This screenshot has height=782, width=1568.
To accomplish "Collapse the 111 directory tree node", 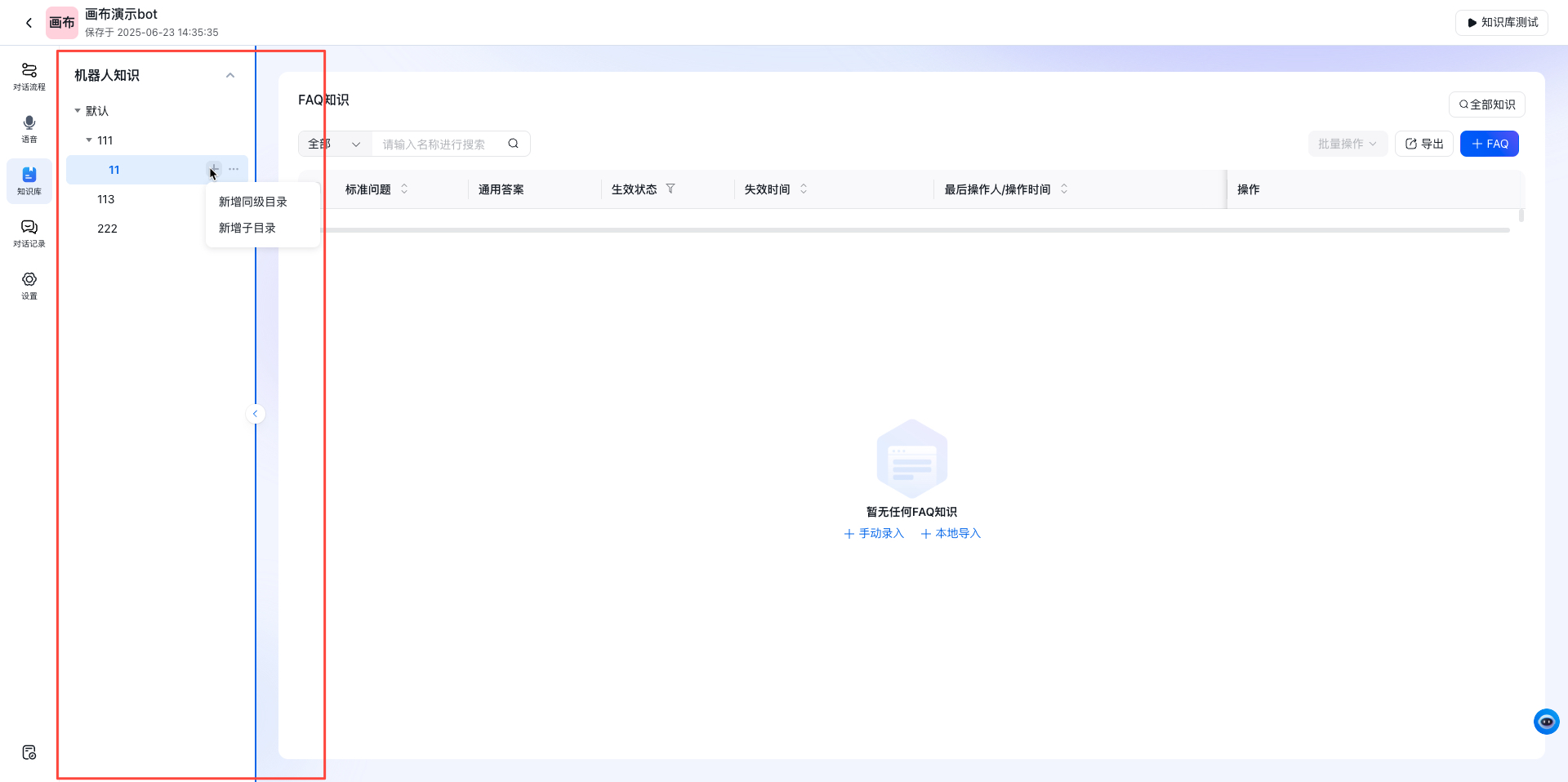I will [x=90, y=140].
